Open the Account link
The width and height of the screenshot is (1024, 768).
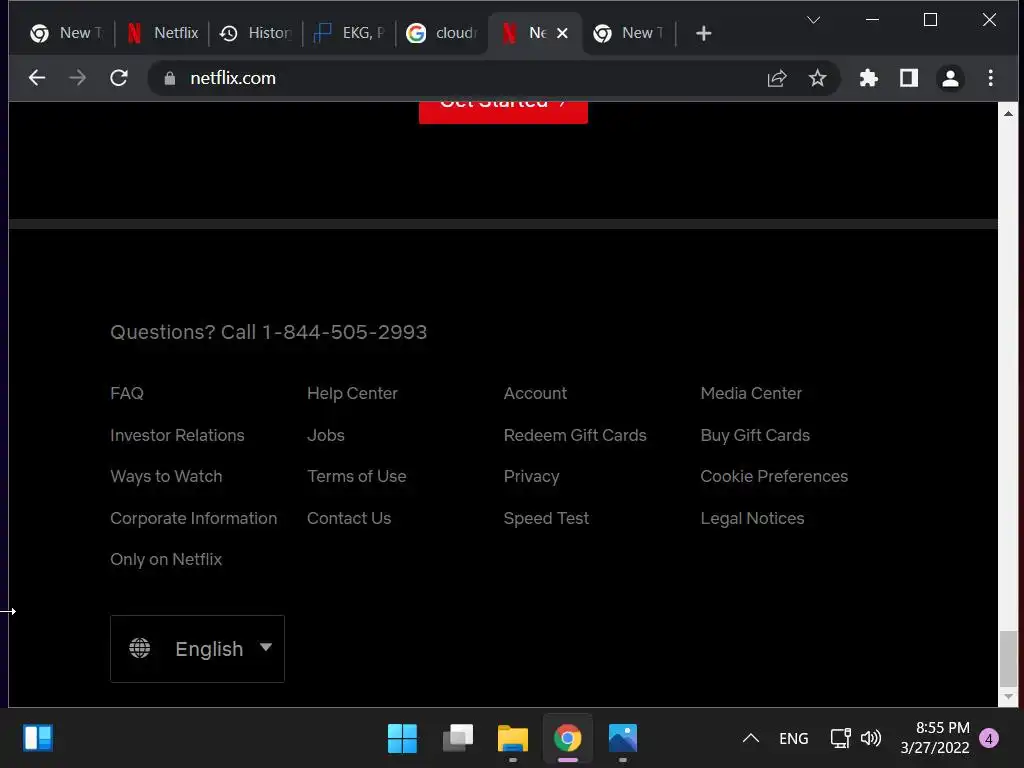point(535,393)
